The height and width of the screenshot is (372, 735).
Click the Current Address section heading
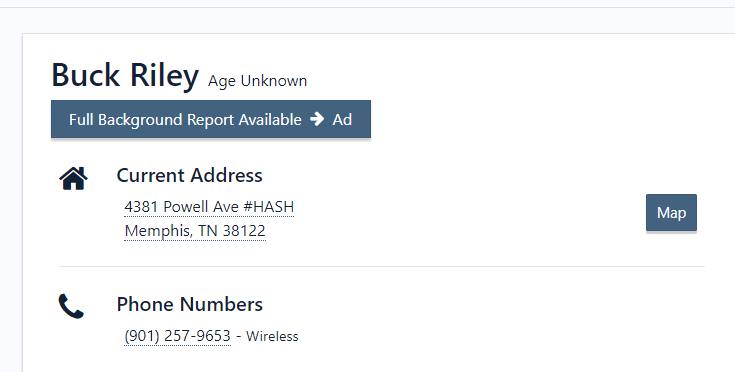(x=189, y=175)
